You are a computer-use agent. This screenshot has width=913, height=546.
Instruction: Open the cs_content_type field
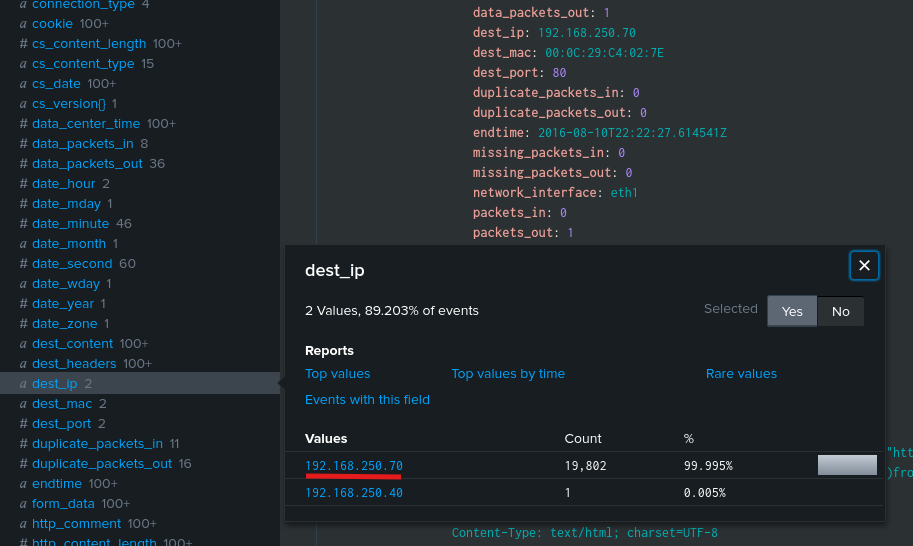[x=83, y=63]
